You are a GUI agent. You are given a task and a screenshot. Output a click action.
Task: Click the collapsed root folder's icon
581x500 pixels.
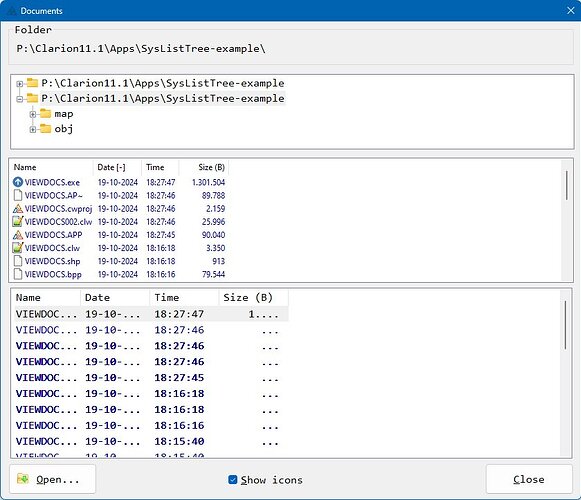pos(33,83)
